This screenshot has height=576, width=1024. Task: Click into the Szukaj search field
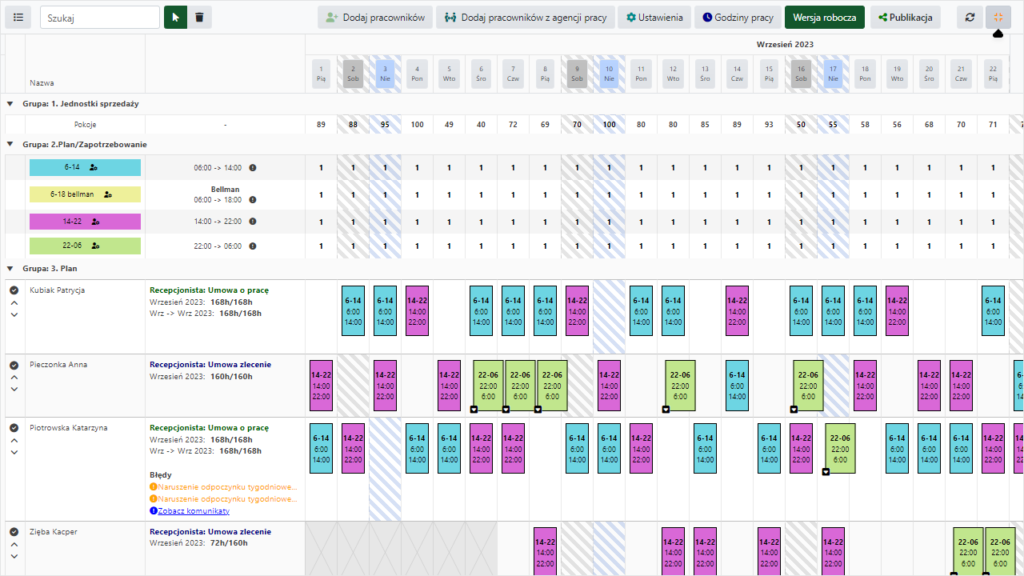click(x=99, y=17)
